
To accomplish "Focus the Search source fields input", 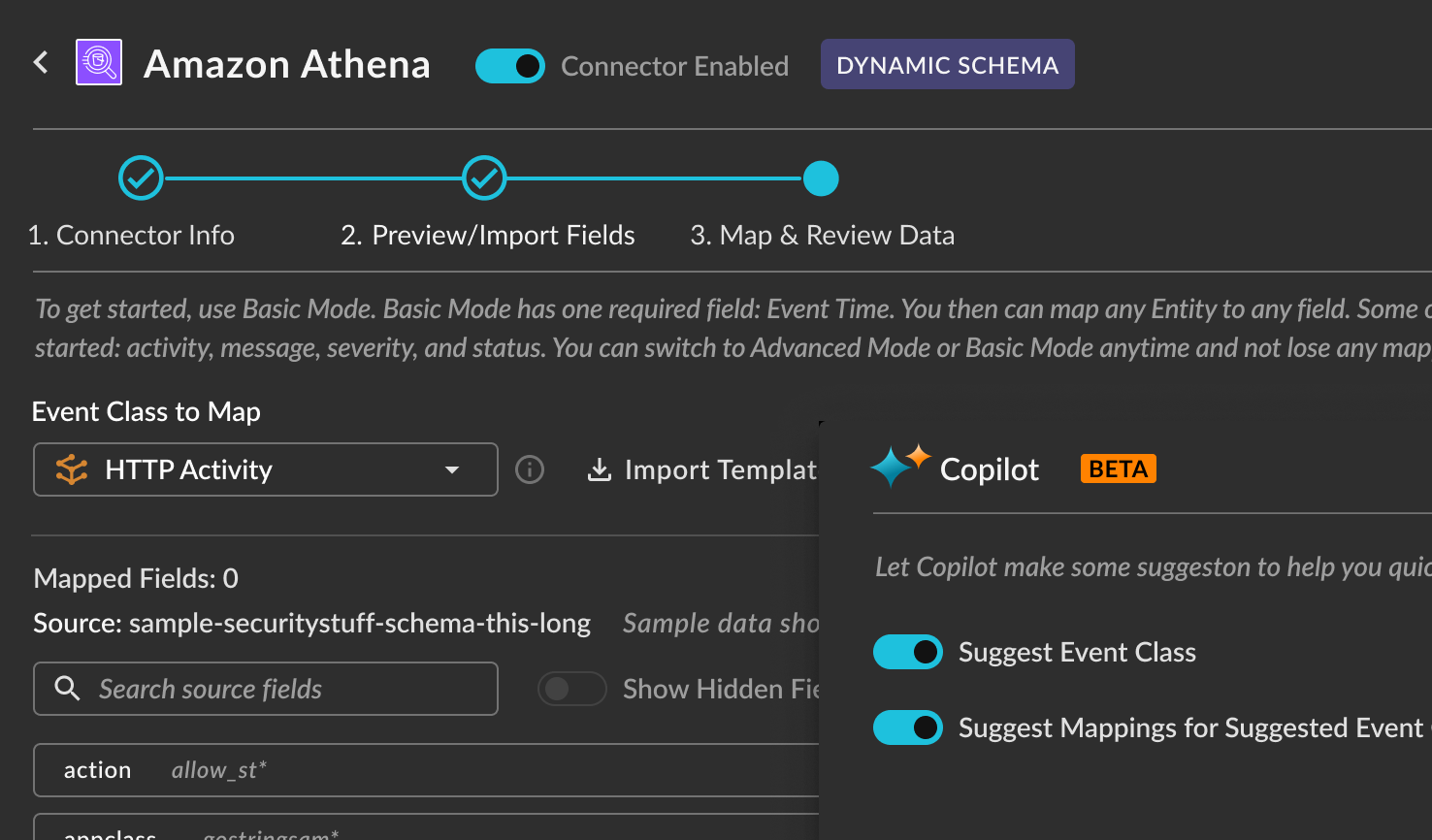I will click(266, 689).
